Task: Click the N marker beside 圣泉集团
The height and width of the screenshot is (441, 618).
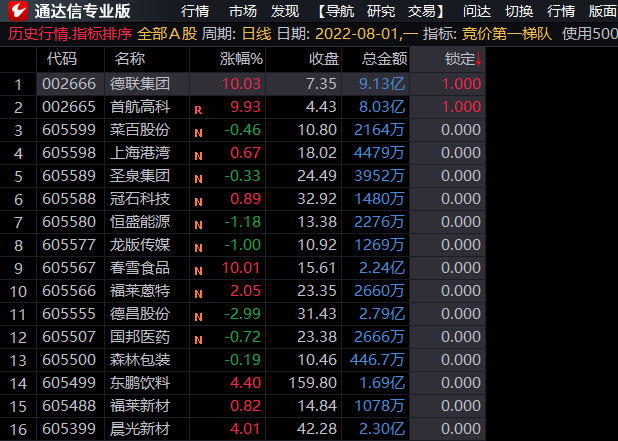Action: pyautogui.click(x=198, y=179)
